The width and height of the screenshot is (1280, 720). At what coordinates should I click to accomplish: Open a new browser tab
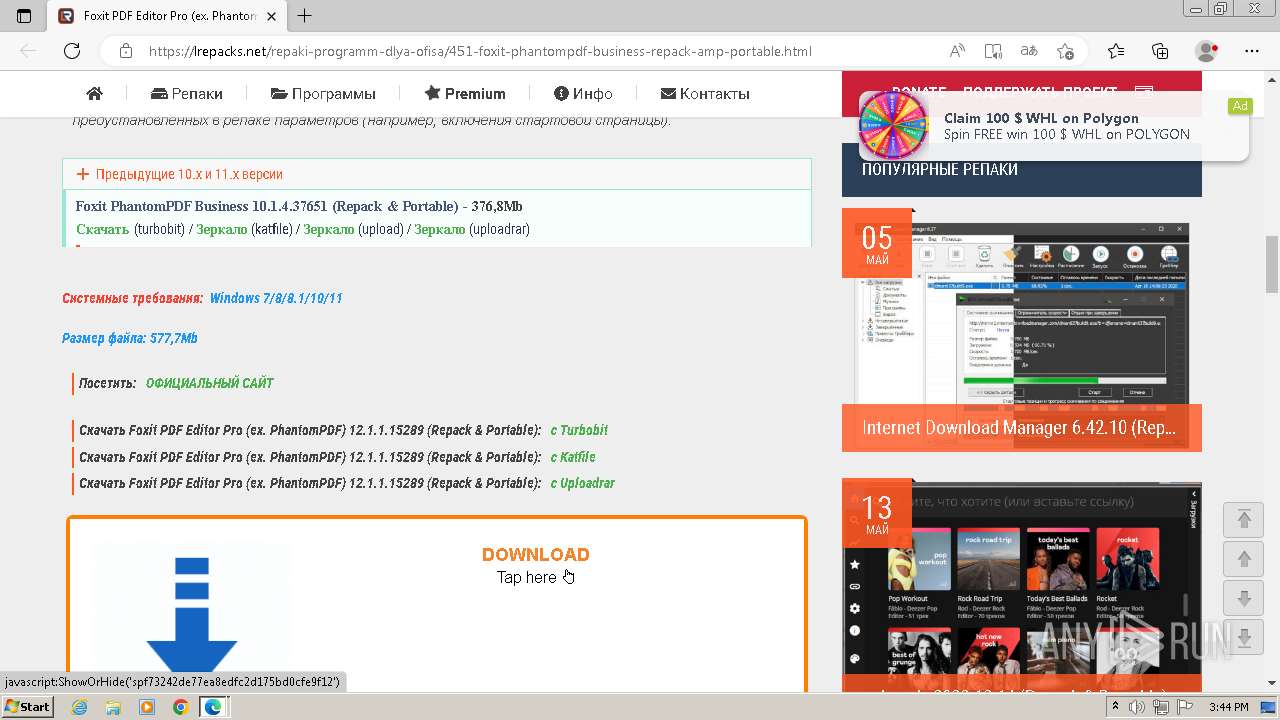(305, 16)
